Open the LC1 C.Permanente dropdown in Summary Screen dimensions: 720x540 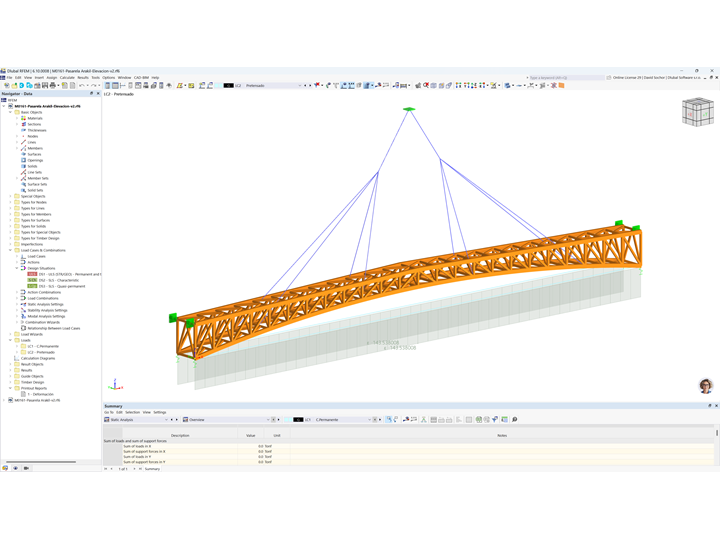(x=369, y=420)
